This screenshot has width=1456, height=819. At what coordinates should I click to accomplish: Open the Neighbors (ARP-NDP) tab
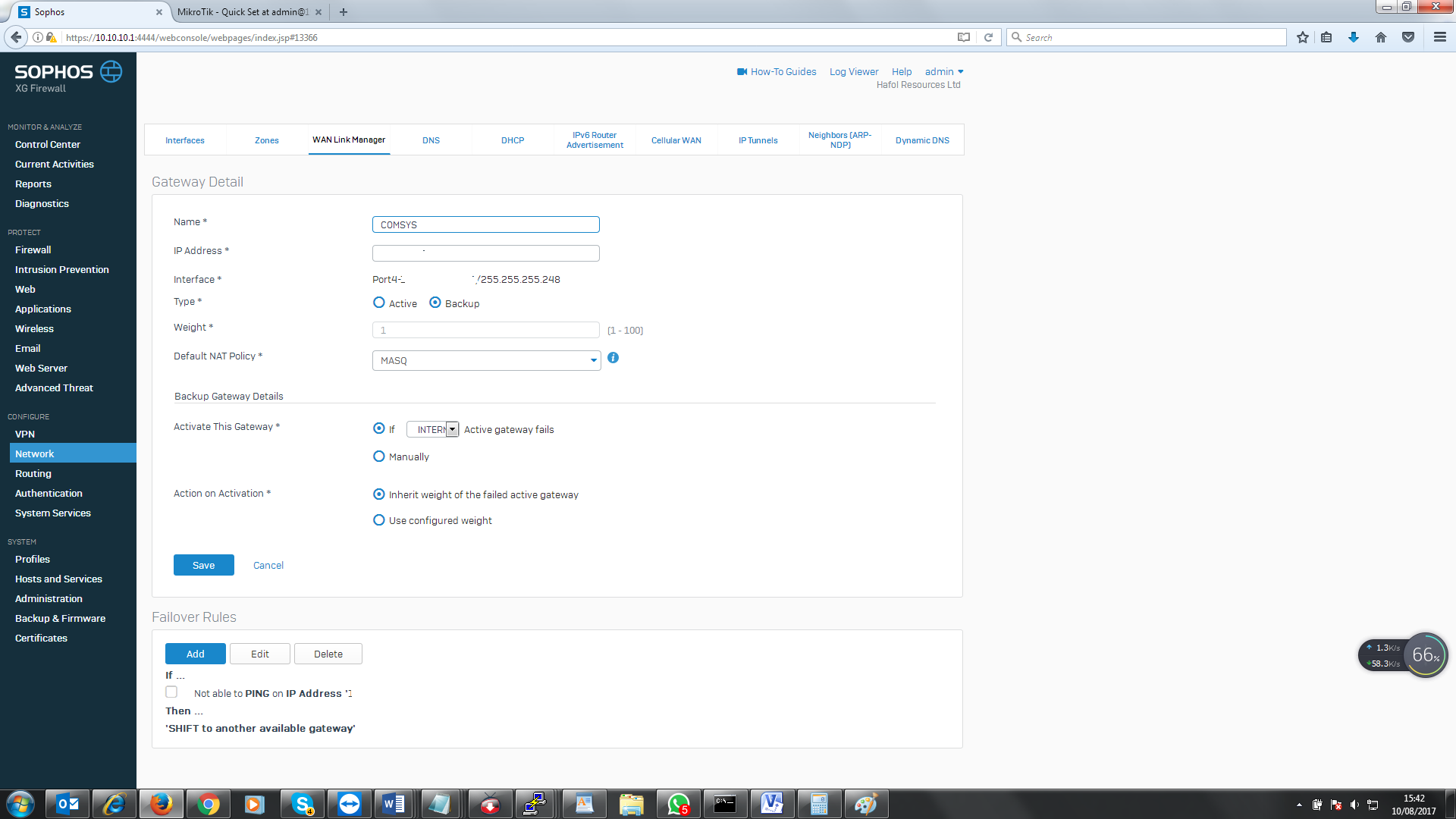pyautogui.click(x=840, y=140)
